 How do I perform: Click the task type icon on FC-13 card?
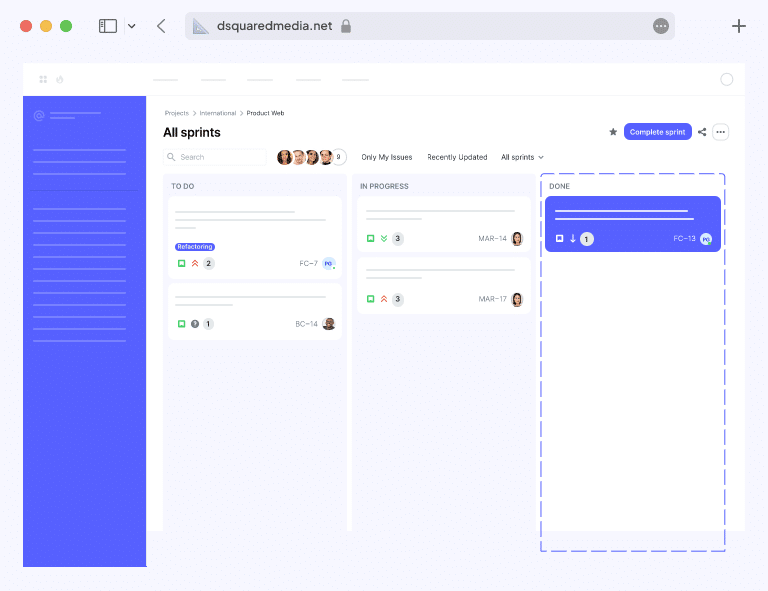tap(559, 238)
